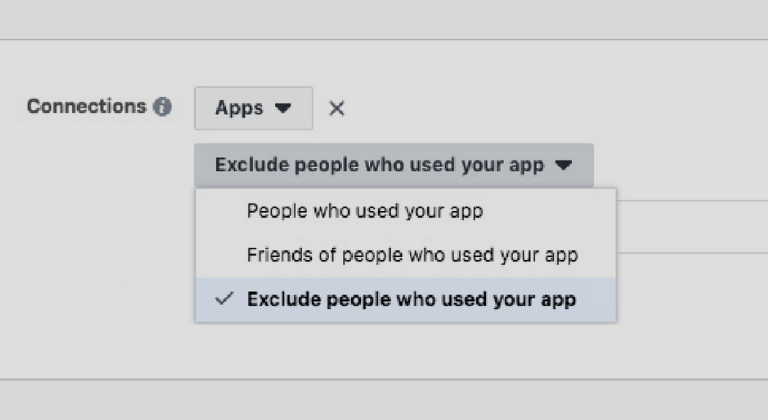This screenshot has width=768, height=420.
Task: Collapse the open Exclude people dropdown header
Action: point(393,165)
